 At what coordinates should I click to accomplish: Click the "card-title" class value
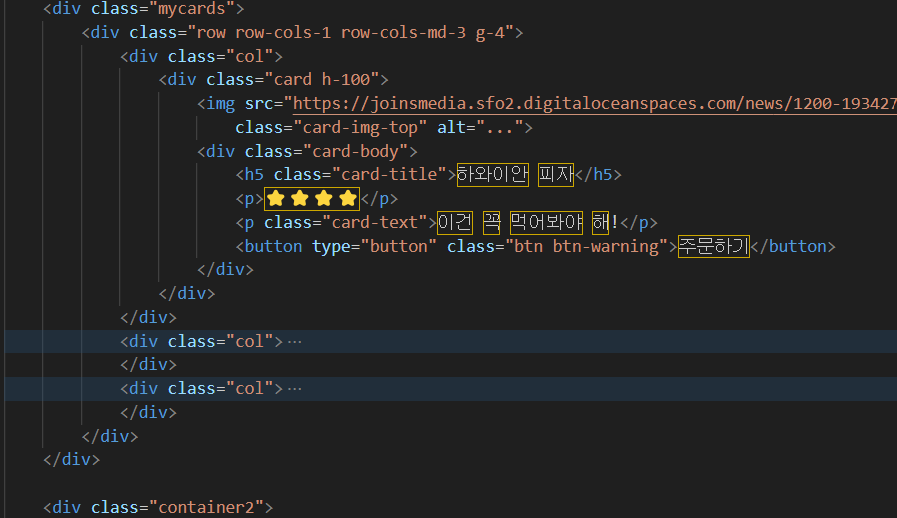click(x=384, y=175)
